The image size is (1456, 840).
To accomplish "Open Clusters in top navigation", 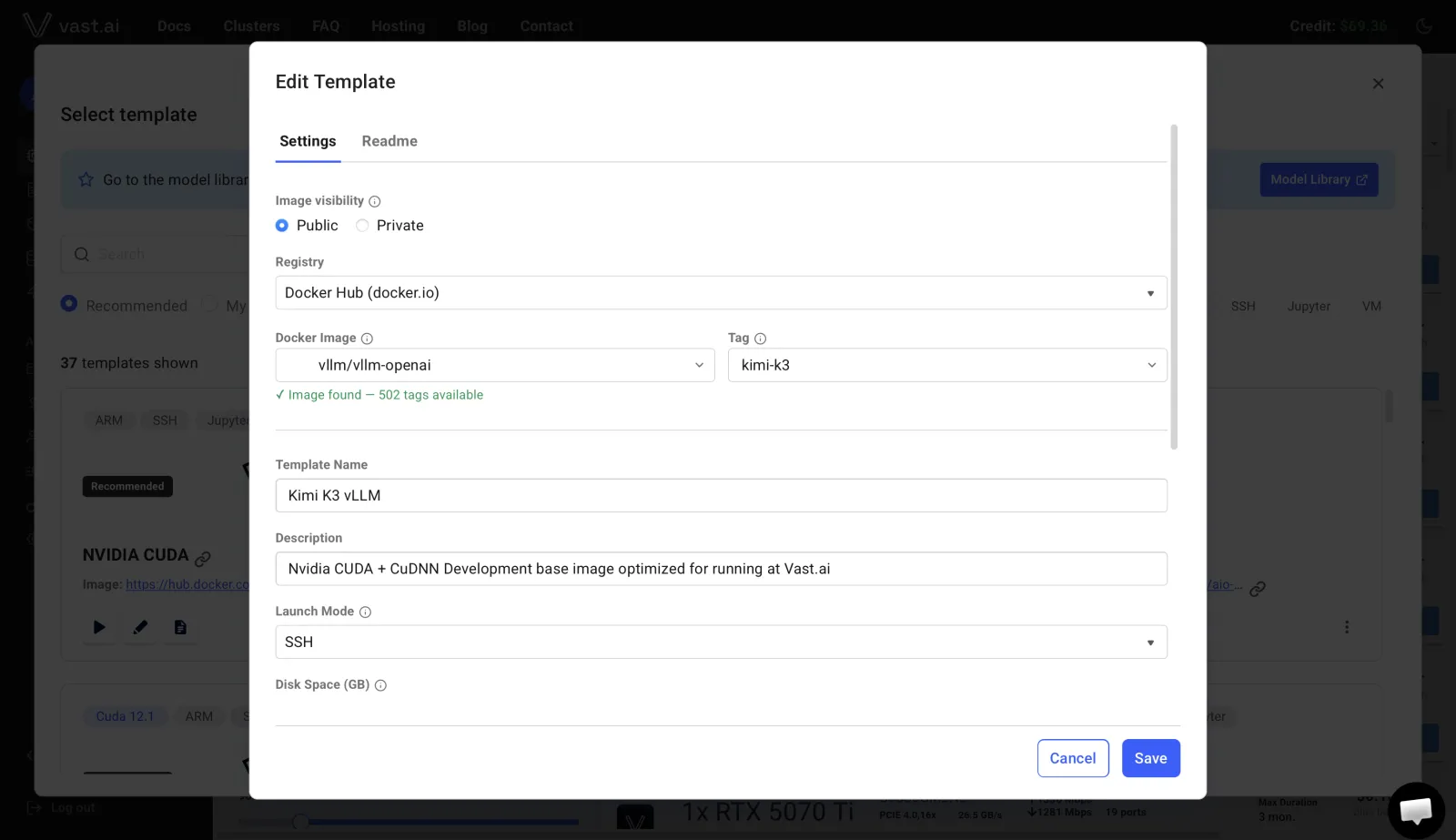I will [x=251, y=25].
